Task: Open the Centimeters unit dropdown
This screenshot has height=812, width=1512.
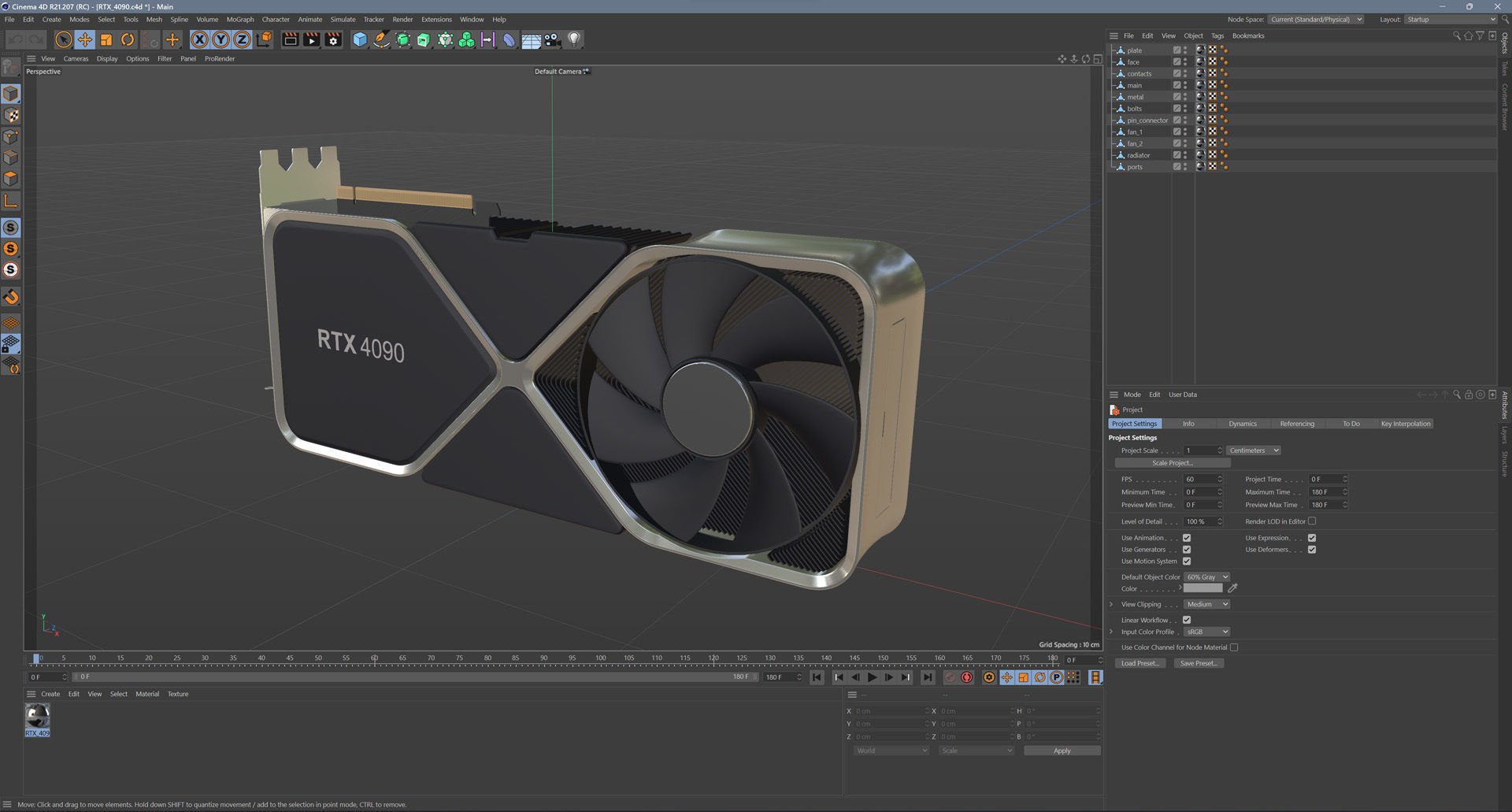Action: [x=1254, y=450]
